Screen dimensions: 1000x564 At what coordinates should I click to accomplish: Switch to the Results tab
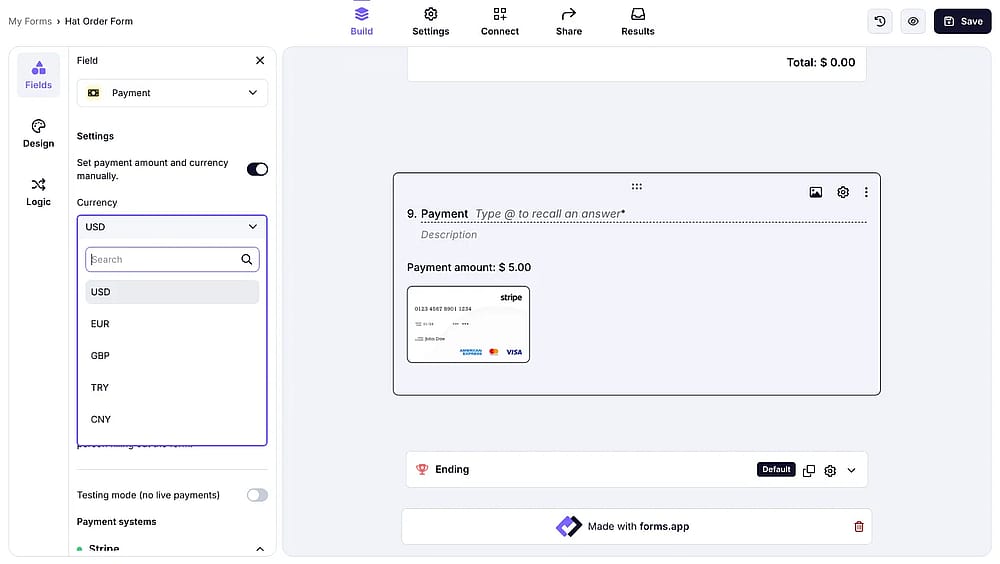[x=638, y=21]
